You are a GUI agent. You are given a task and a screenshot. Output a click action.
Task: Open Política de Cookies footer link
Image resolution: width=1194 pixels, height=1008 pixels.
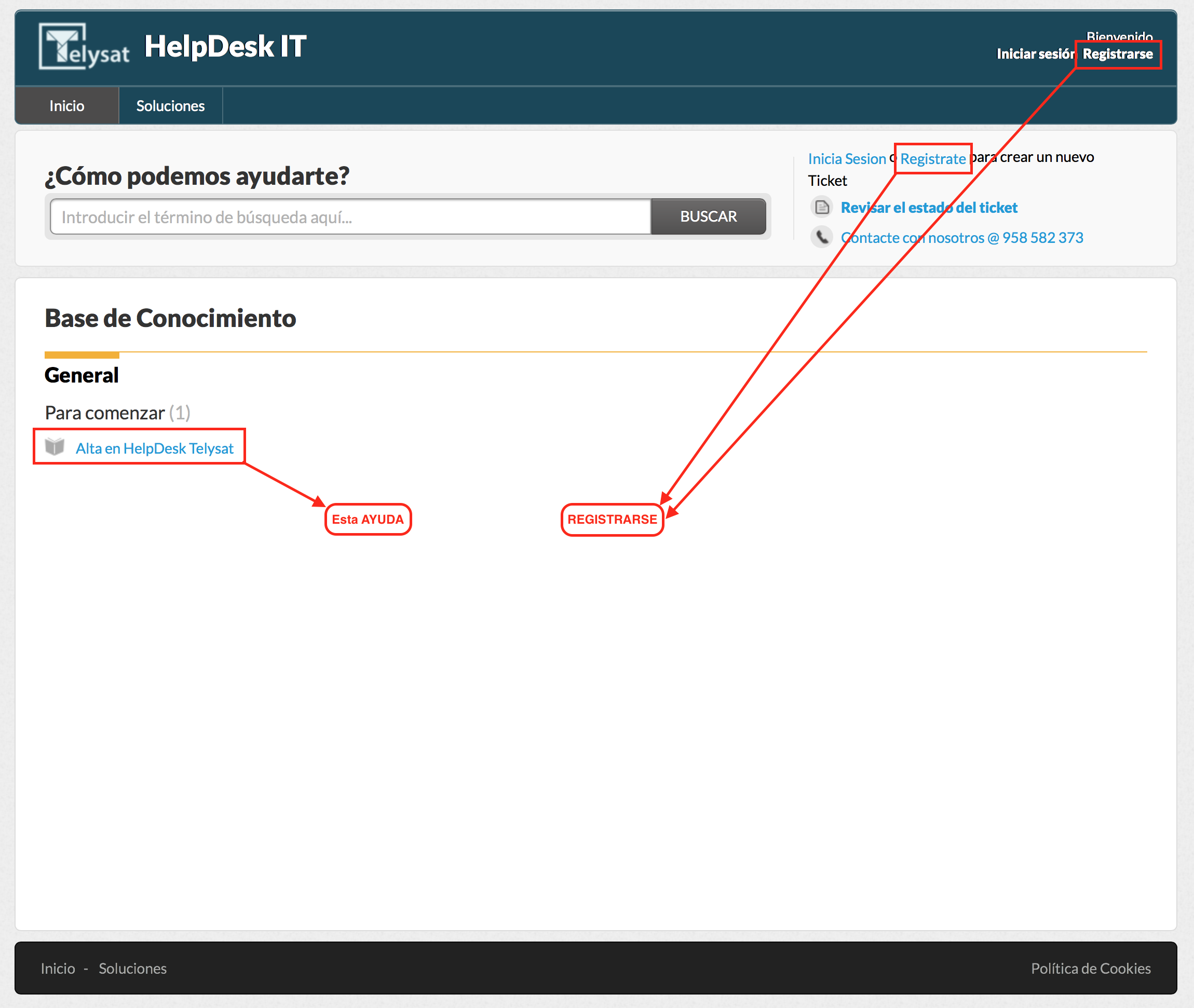pos(1091,969)
